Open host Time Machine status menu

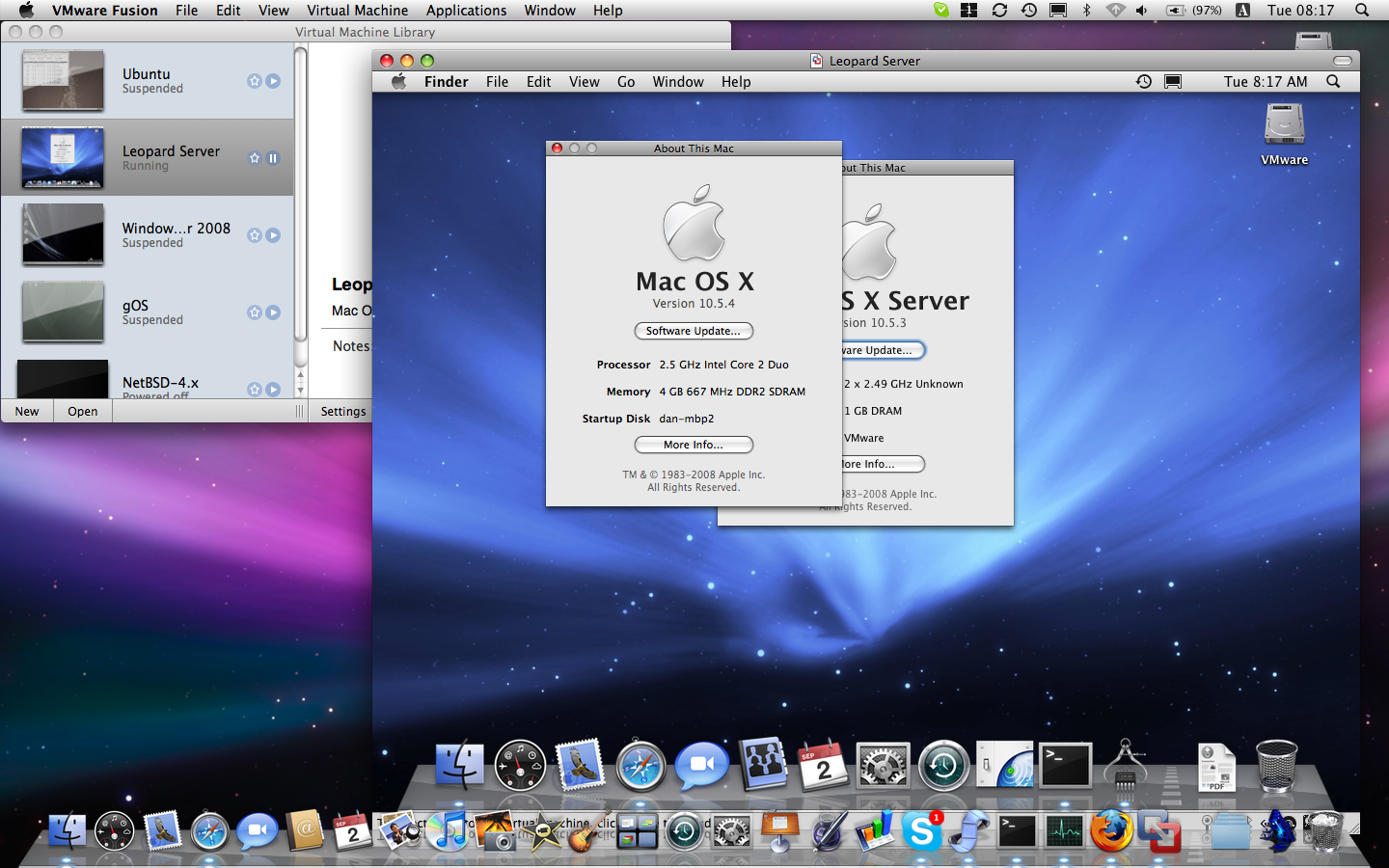1029,10
